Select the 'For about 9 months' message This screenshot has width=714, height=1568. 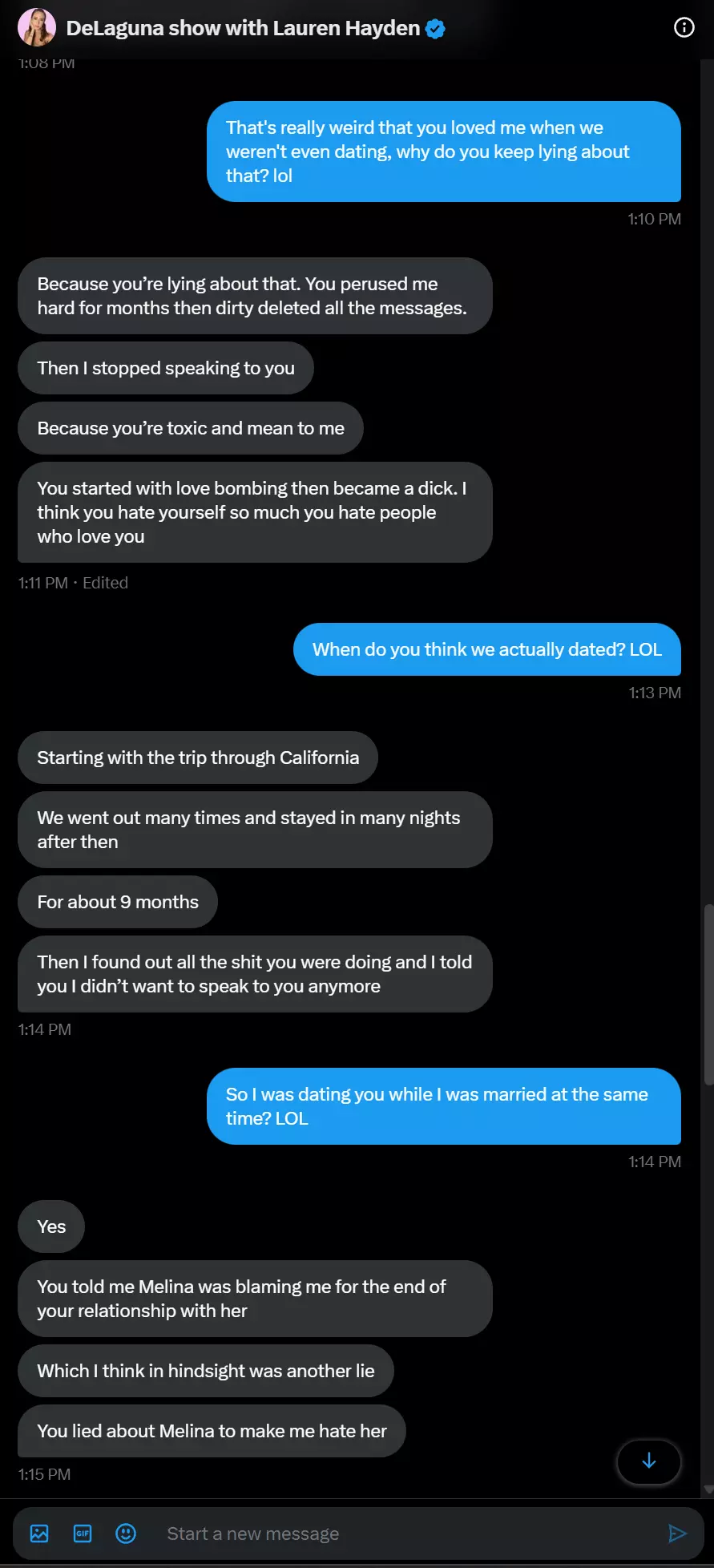pyautogui.click(x=118, y=902)
